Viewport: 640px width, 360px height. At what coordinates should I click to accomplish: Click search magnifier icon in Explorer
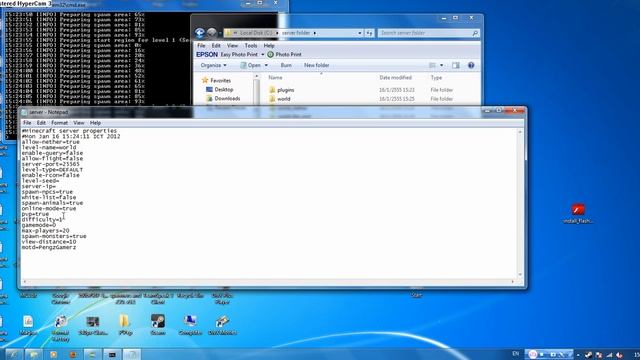coord(475,33)
